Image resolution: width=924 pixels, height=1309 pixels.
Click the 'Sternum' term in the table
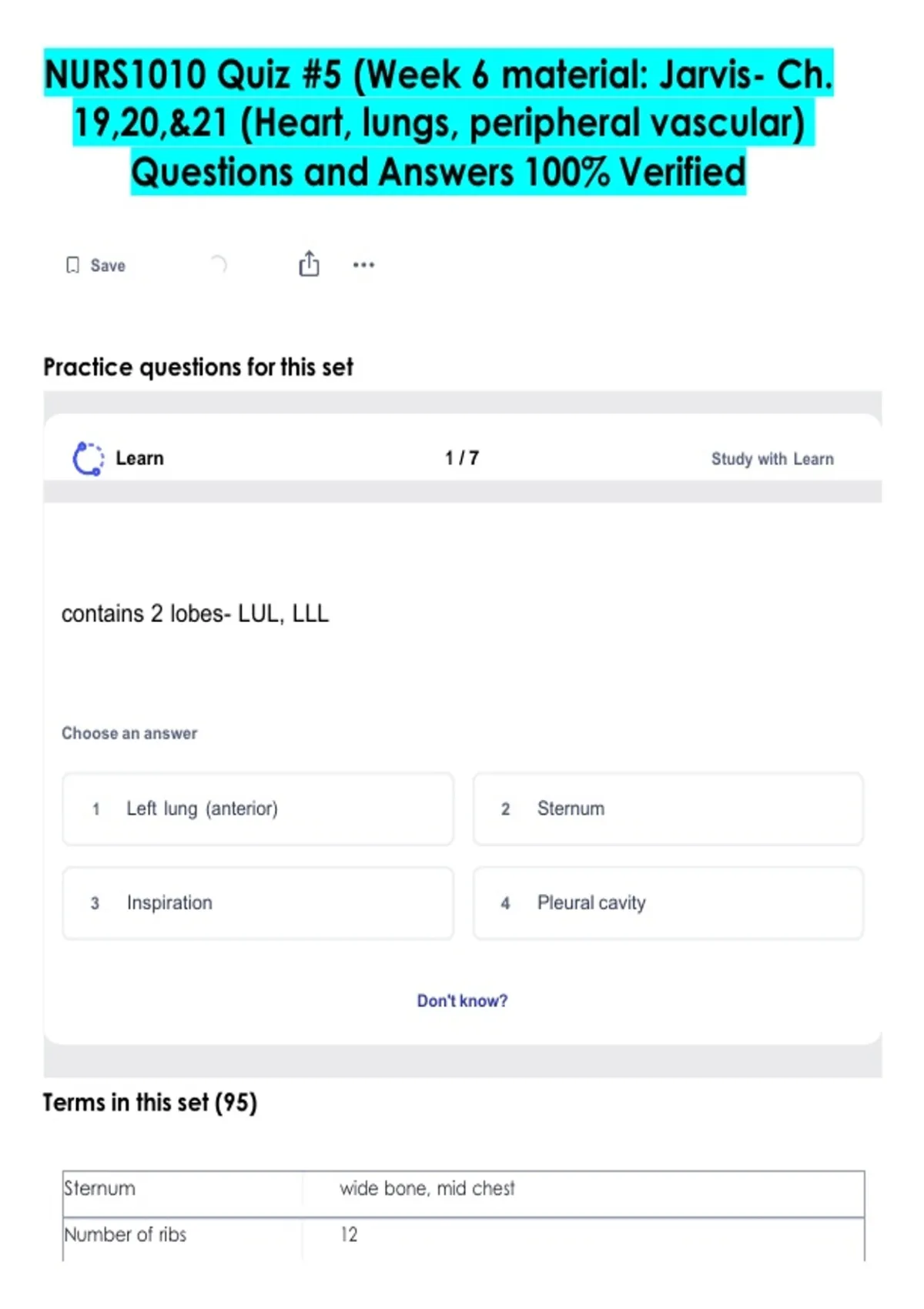click(100, 1189)
